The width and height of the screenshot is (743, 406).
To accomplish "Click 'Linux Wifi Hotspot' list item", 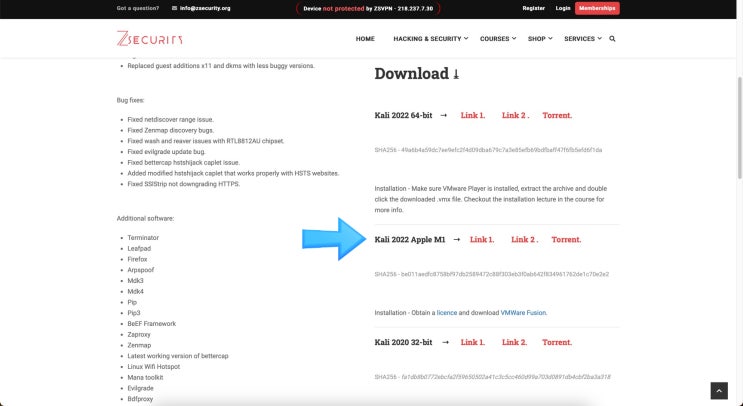I will (154, 367).
